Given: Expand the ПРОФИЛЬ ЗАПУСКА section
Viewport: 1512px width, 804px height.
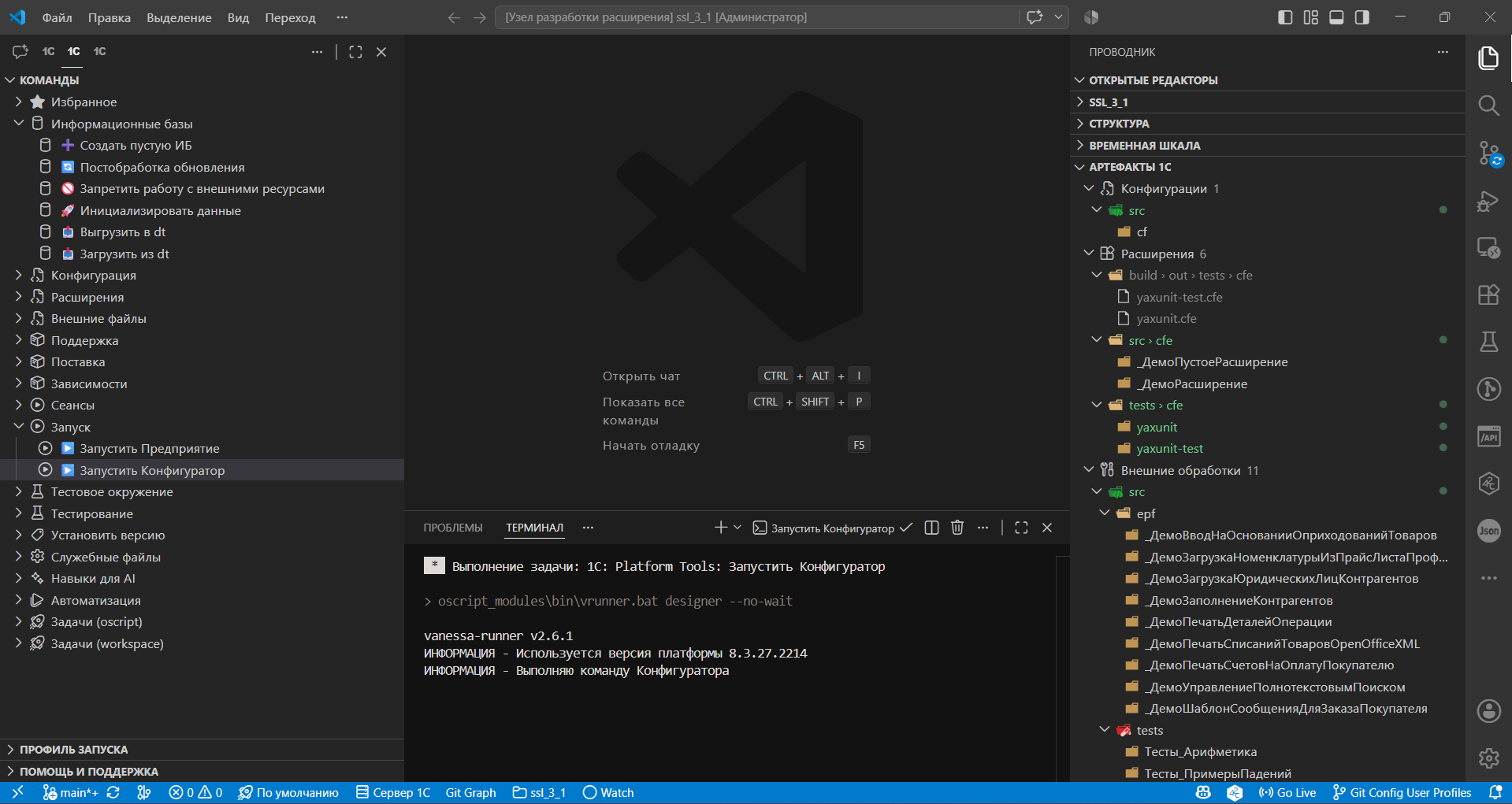Looking at the screenshot, I should (202, 750).
